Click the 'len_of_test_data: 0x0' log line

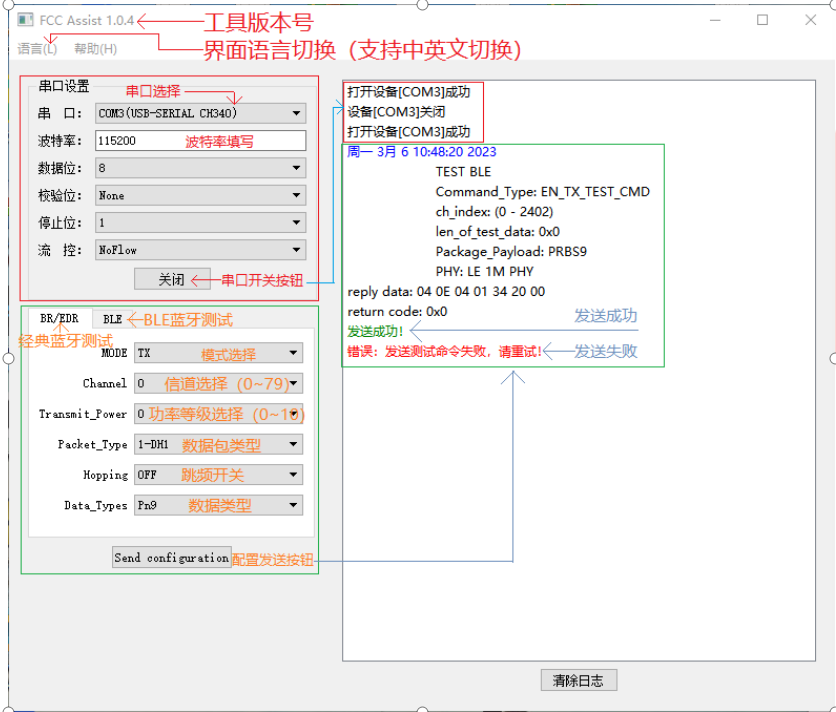[498, 231]
